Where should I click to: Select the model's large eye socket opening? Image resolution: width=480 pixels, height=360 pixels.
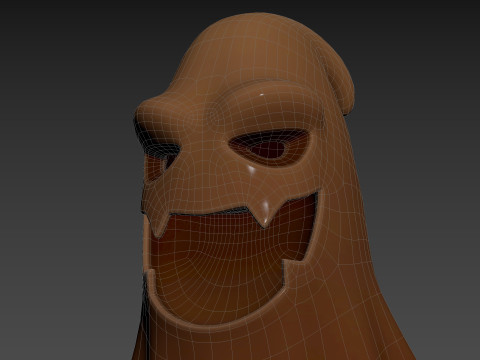[x=269, y=147]
